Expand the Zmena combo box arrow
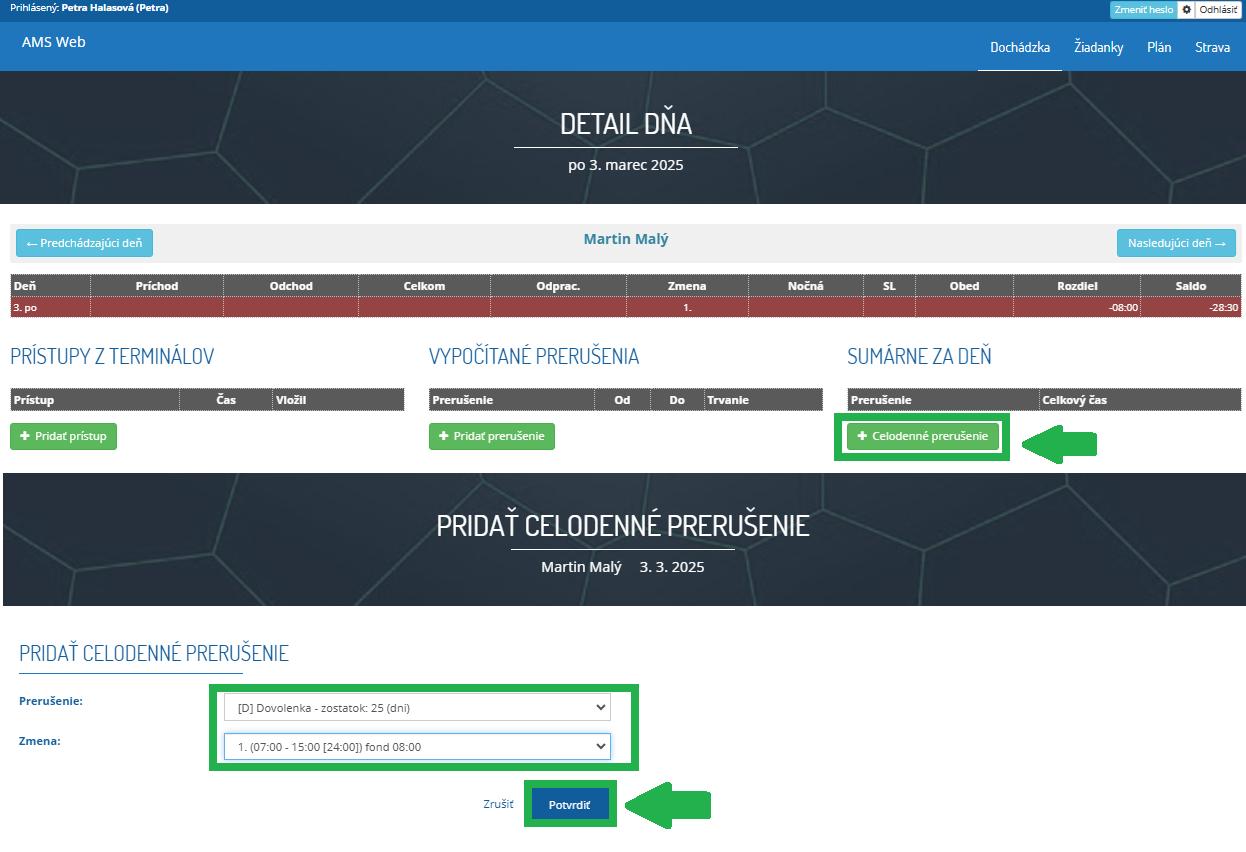Screen dimensions: 1246x852 pyautogui.click(x=603, y=745)
